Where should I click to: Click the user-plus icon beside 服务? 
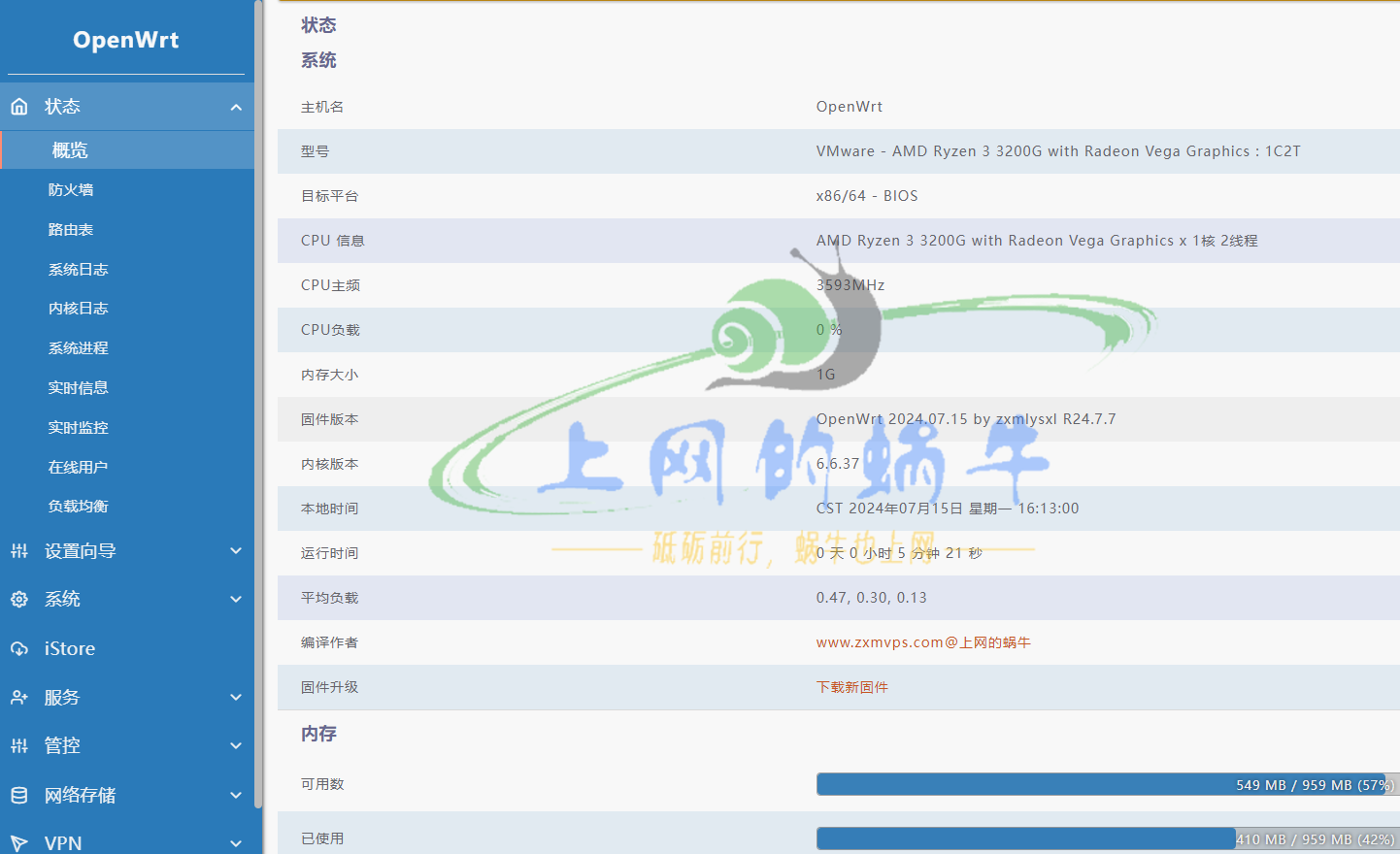(19, 698)
